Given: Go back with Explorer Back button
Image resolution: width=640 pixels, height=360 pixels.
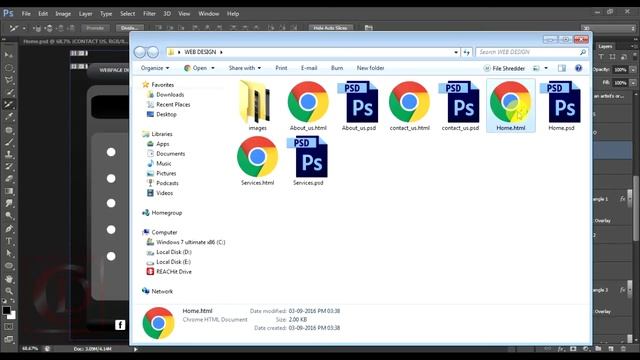Looking at the screenshot, I should 140,52.
